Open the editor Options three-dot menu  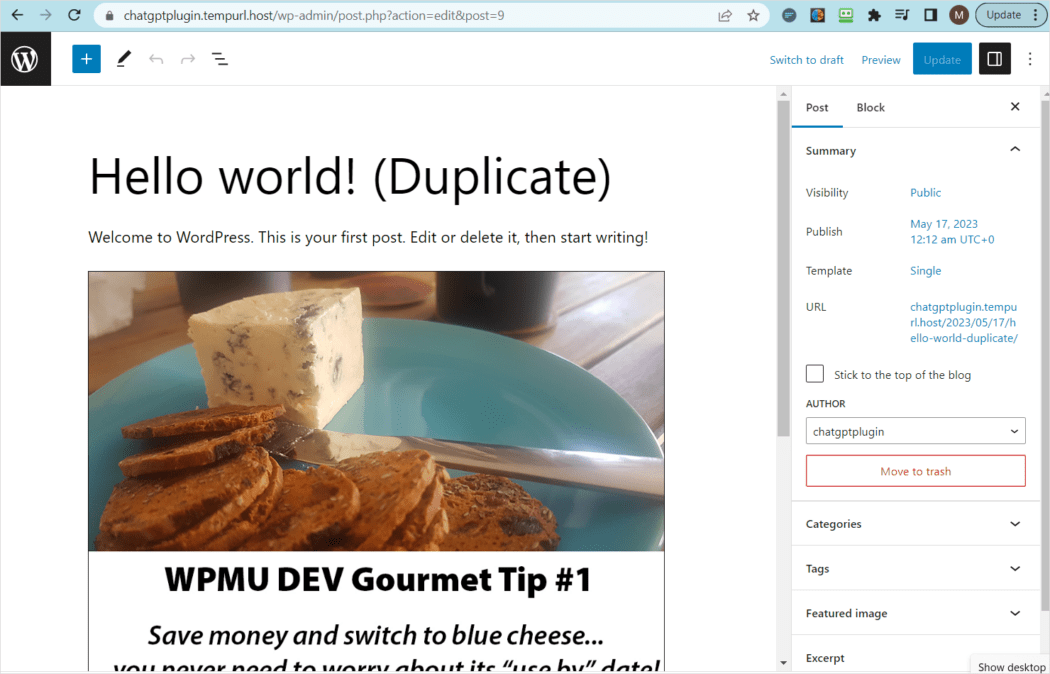click(x=1030, y=59)
